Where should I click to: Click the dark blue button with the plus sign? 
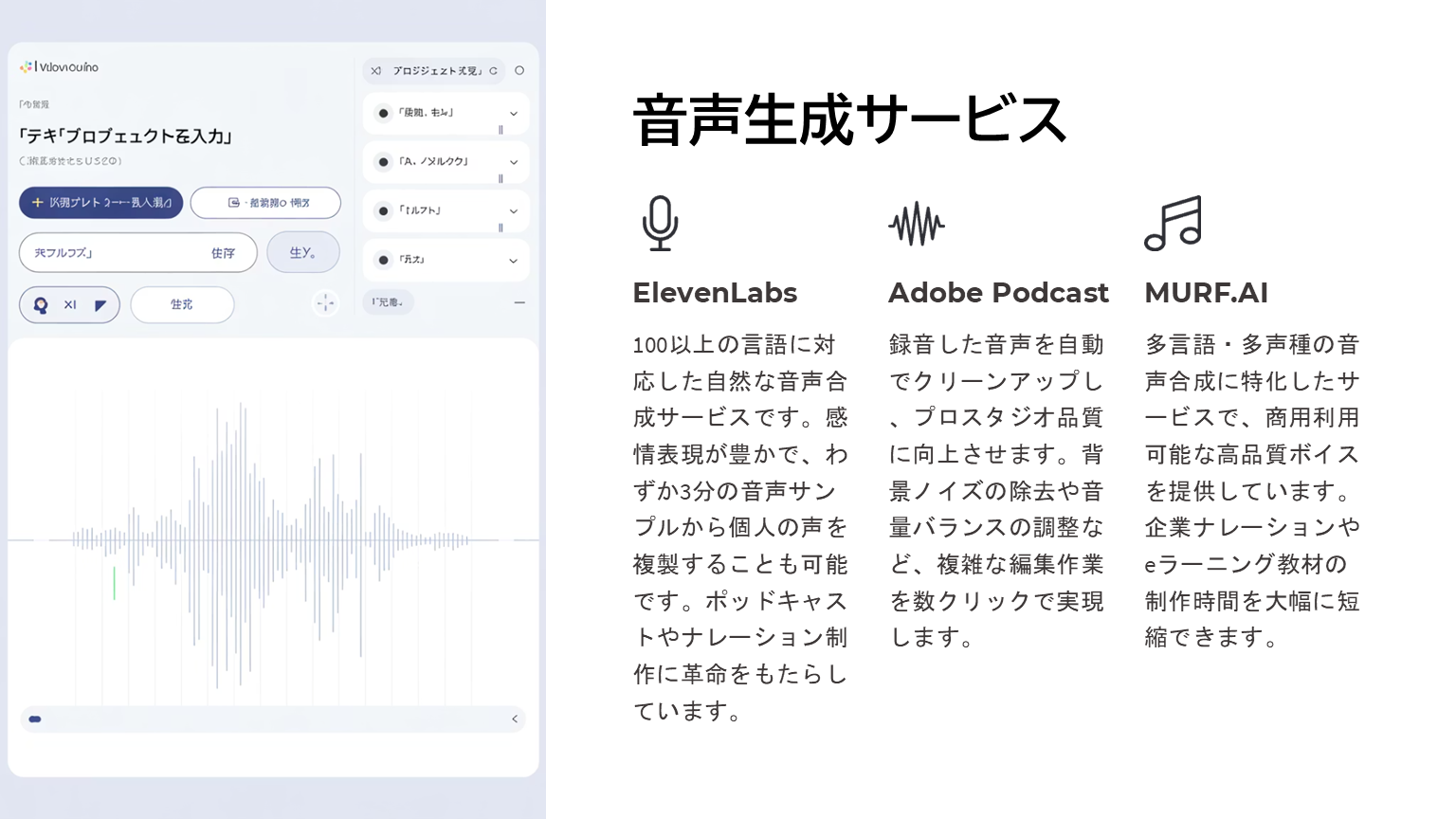tap(100, 203)
